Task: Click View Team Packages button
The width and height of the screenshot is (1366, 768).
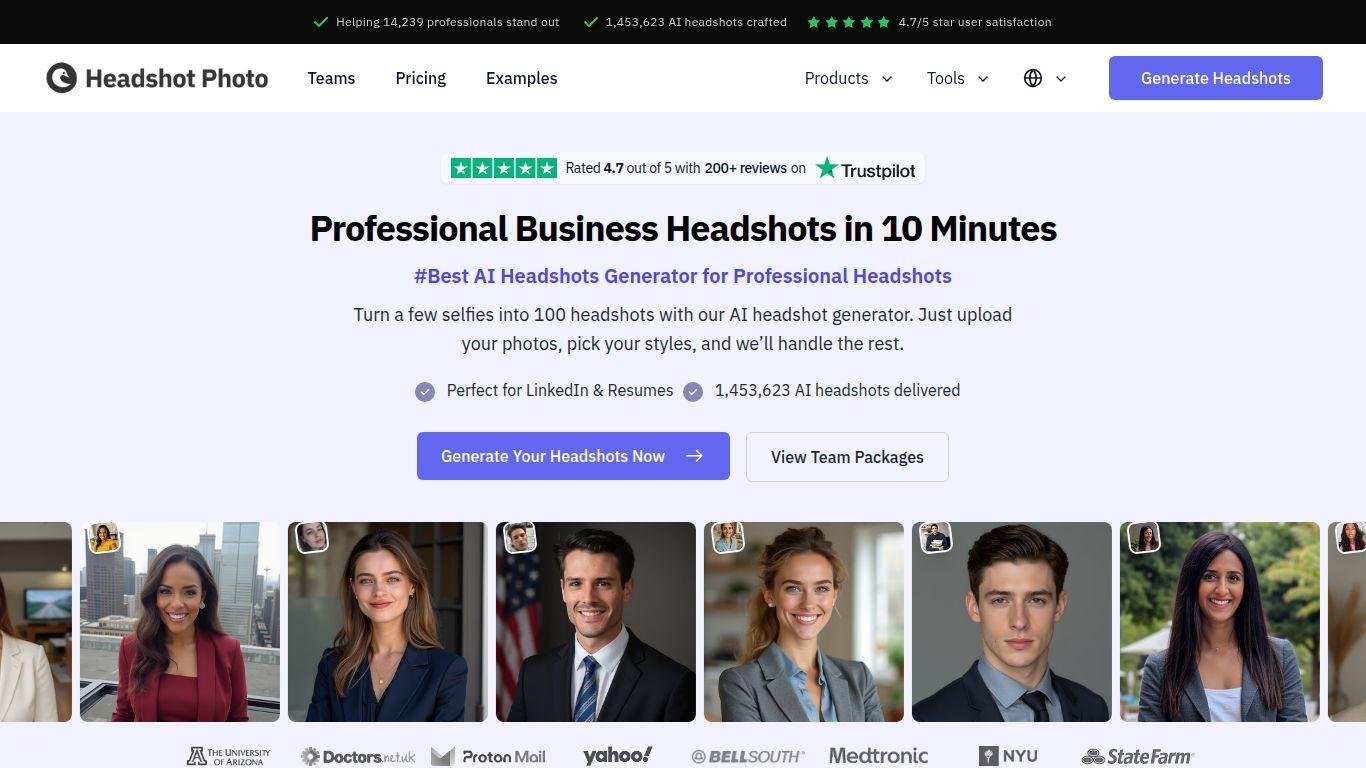Action: [x=847, y=457]
